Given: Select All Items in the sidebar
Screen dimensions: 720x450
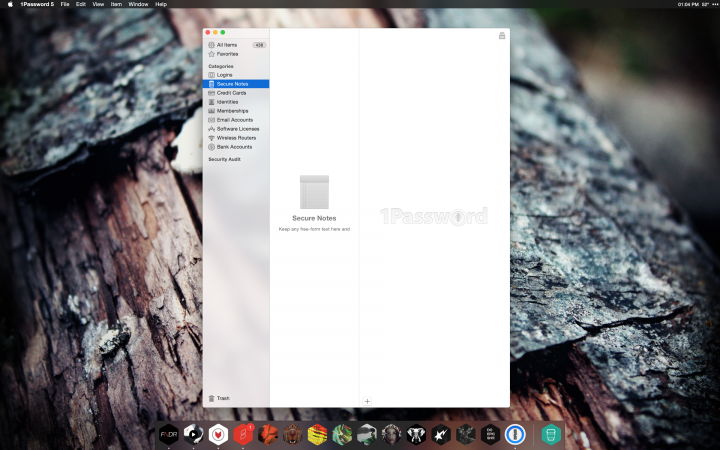Looking at the screenshot, I should (x=236, y=45).
